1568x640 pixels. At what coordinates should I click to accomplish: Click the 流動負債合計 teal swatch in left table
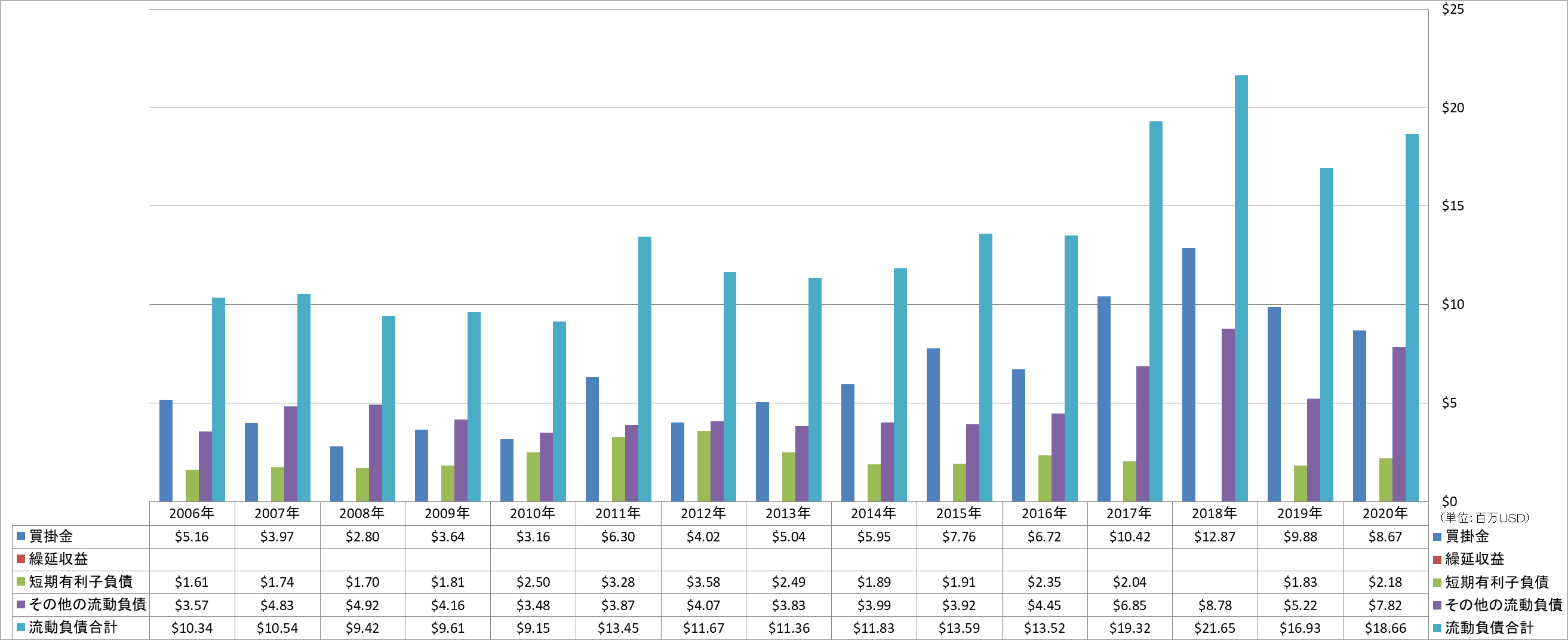point(21,627)
